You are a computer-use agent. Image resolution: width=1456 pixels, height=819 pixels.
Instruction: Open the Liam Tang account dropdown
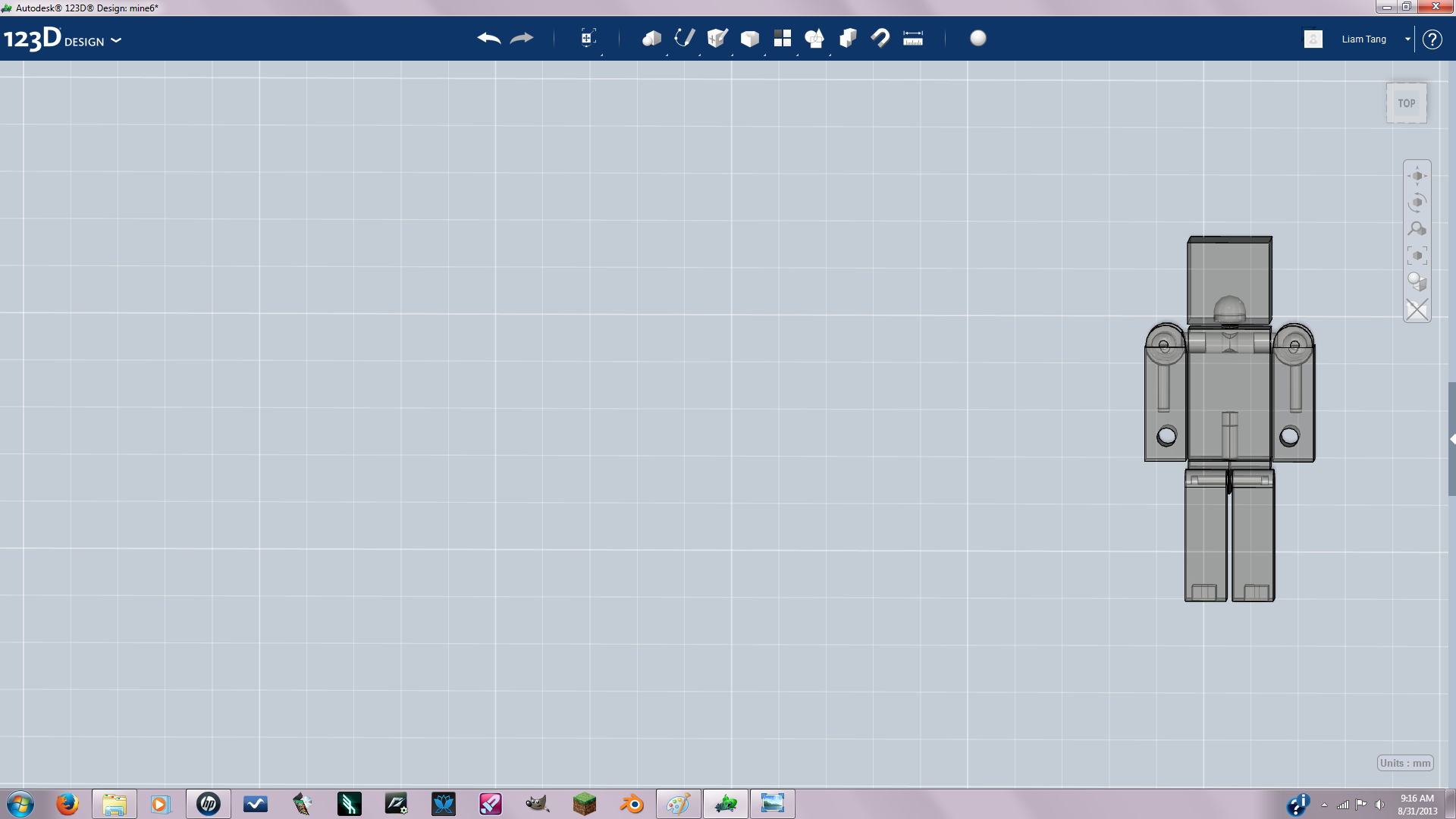(x=1407, y=39)
